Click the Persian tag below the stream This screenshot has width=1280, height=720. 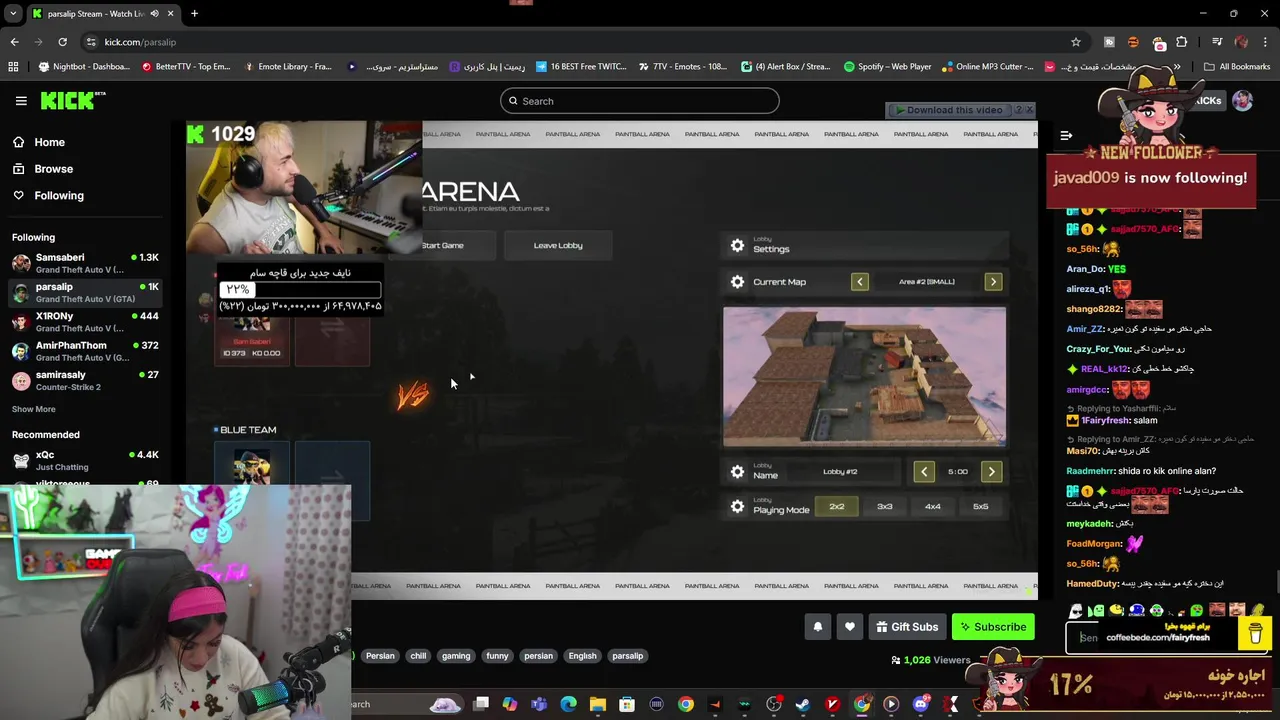tap(380, 656)
